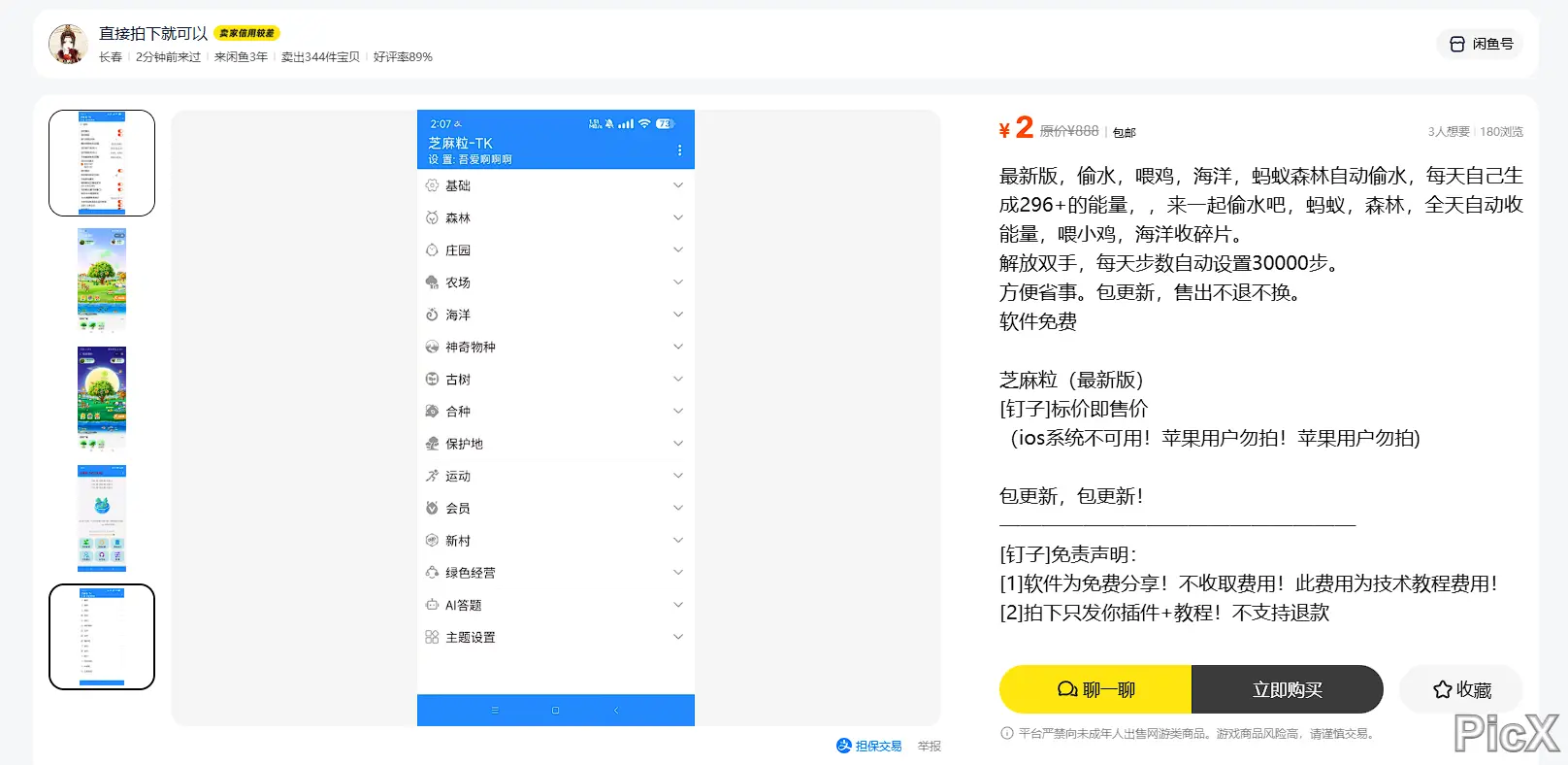This screenshot has width=1568, height=765.
Task: Expand the 神奇物种 section chevron
Action: tap(678, 347)
